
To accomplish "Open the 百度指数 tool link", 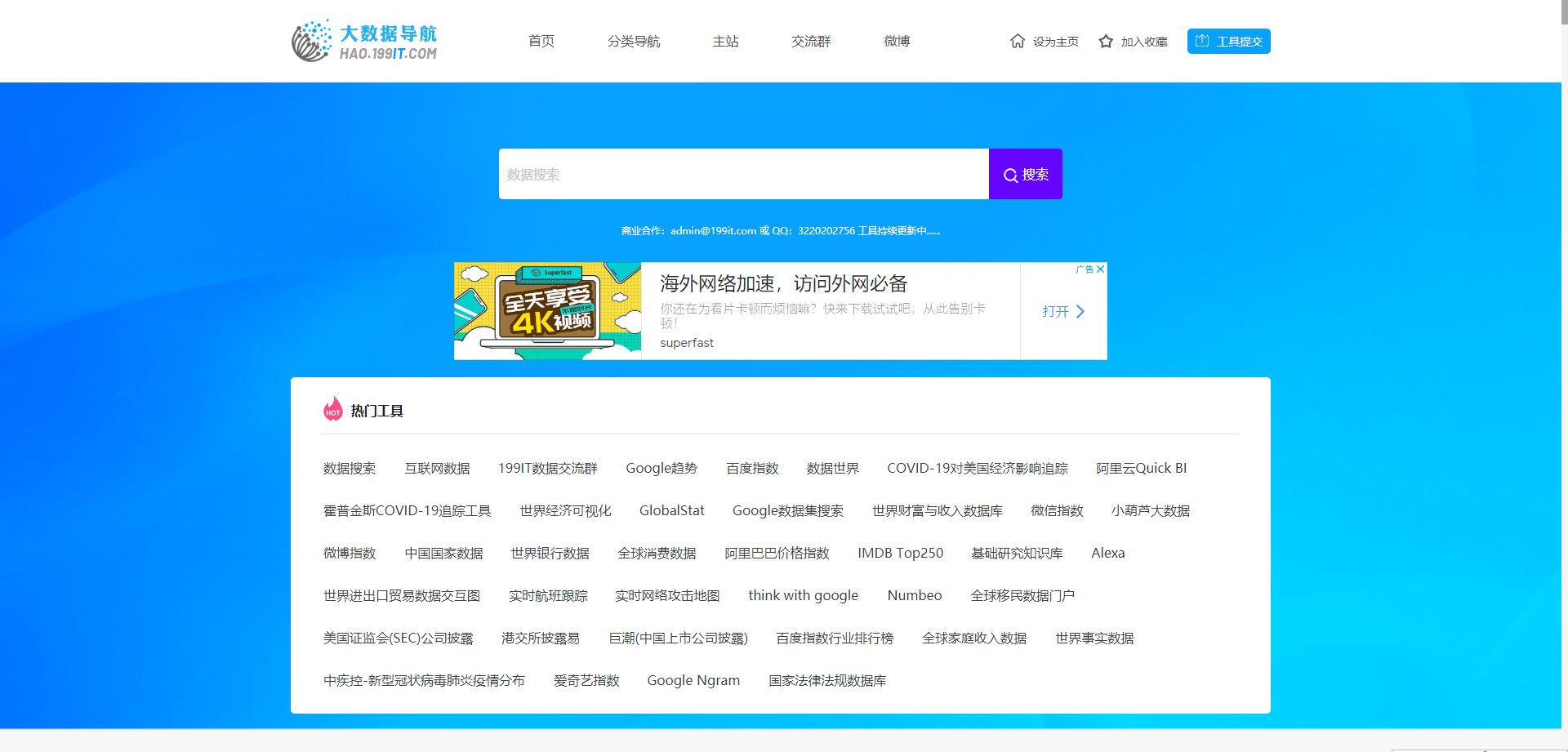I will 752,468.
